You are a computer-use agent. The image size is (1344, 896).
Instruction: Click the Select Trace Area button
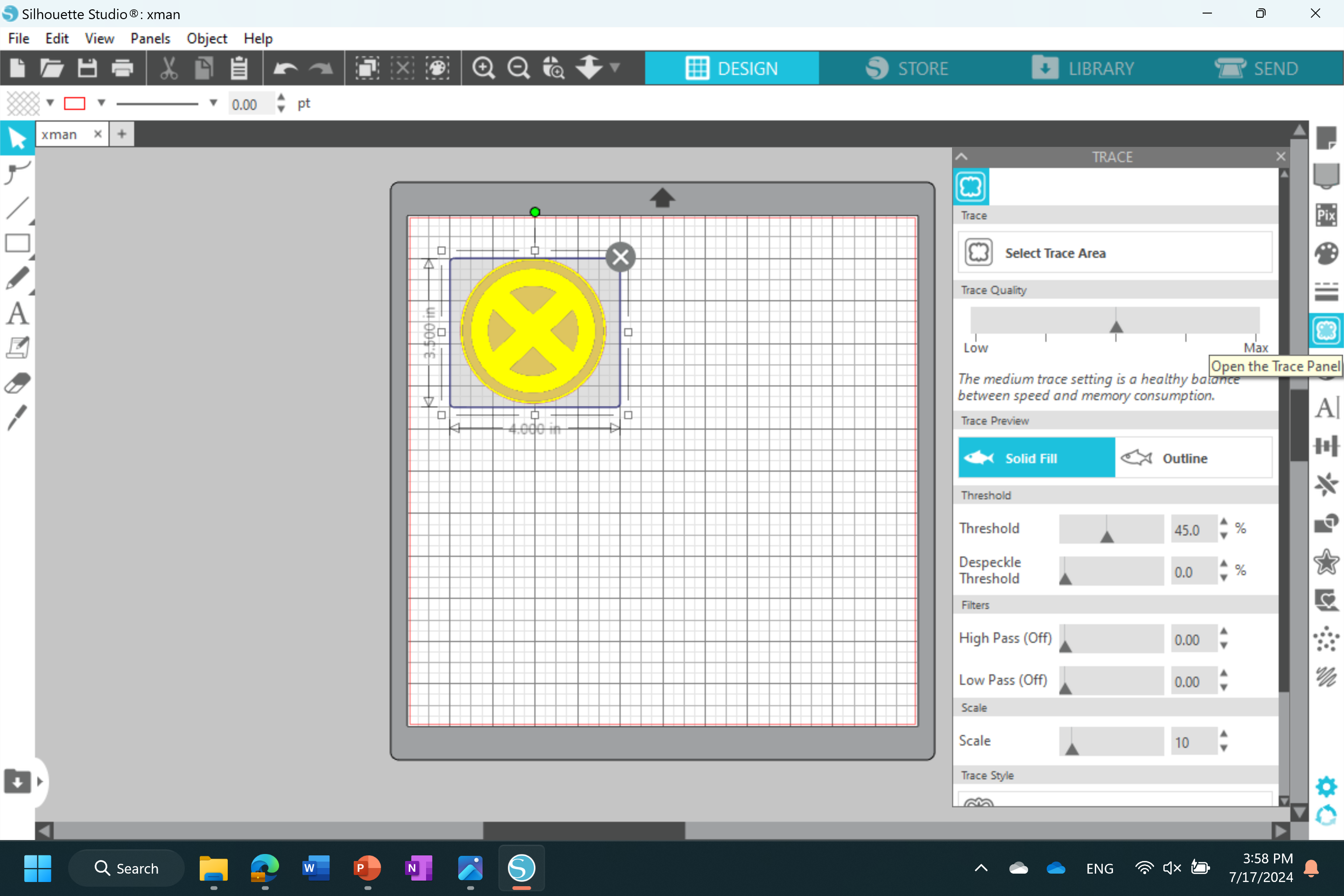(1113, 252)
